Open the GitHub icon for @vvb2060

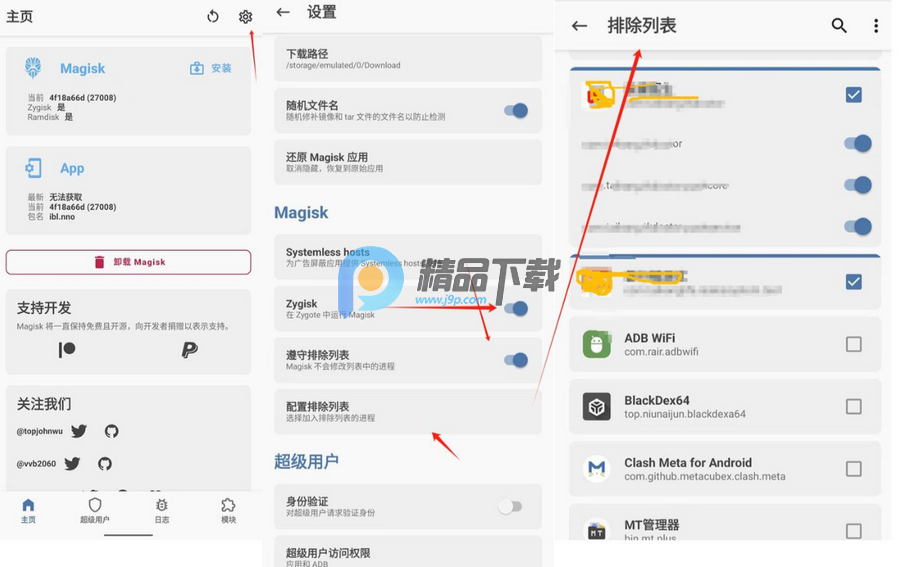(104, 464)
